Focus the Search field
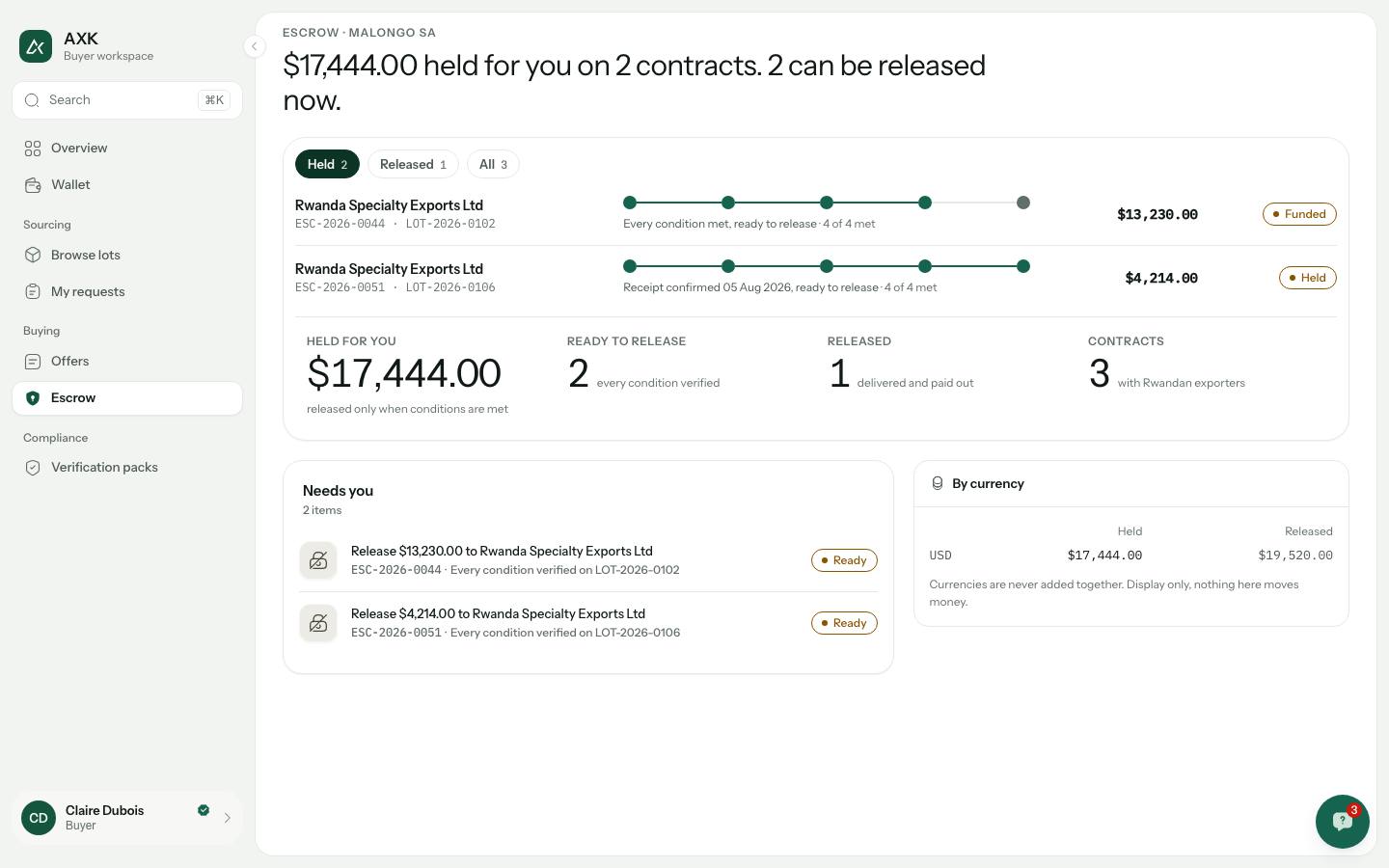 pyautogui.click(x=127, y=100)
